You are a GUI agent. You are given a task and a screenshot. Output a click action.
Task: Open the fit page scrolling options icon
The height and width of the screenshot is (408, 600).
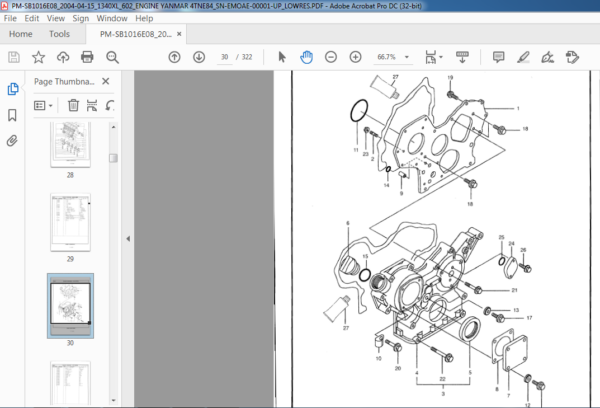[x=434, y=57]
